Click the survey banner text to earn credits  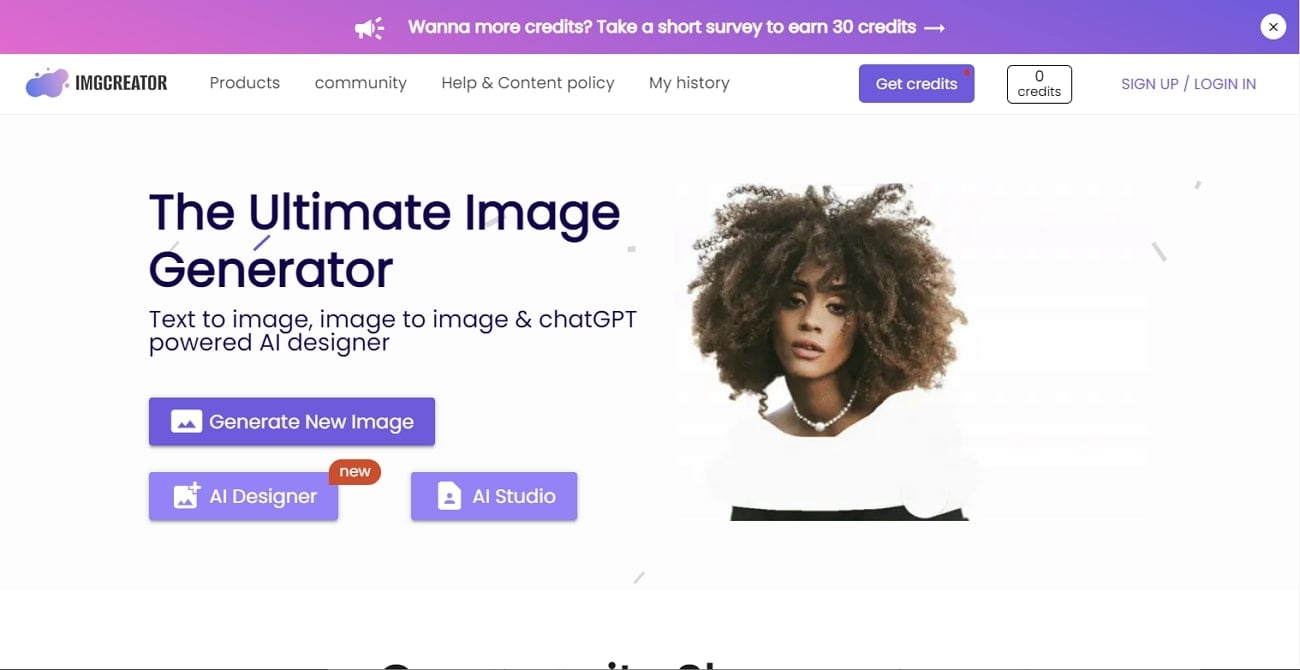tap(662, 27)
